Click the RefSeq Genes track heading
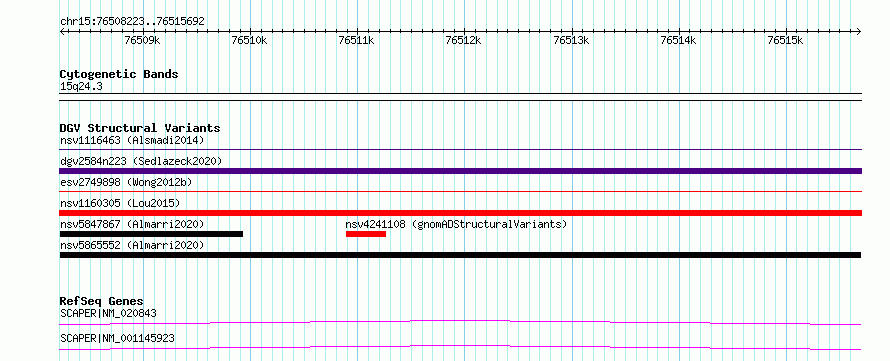 (x=102, y=301)
